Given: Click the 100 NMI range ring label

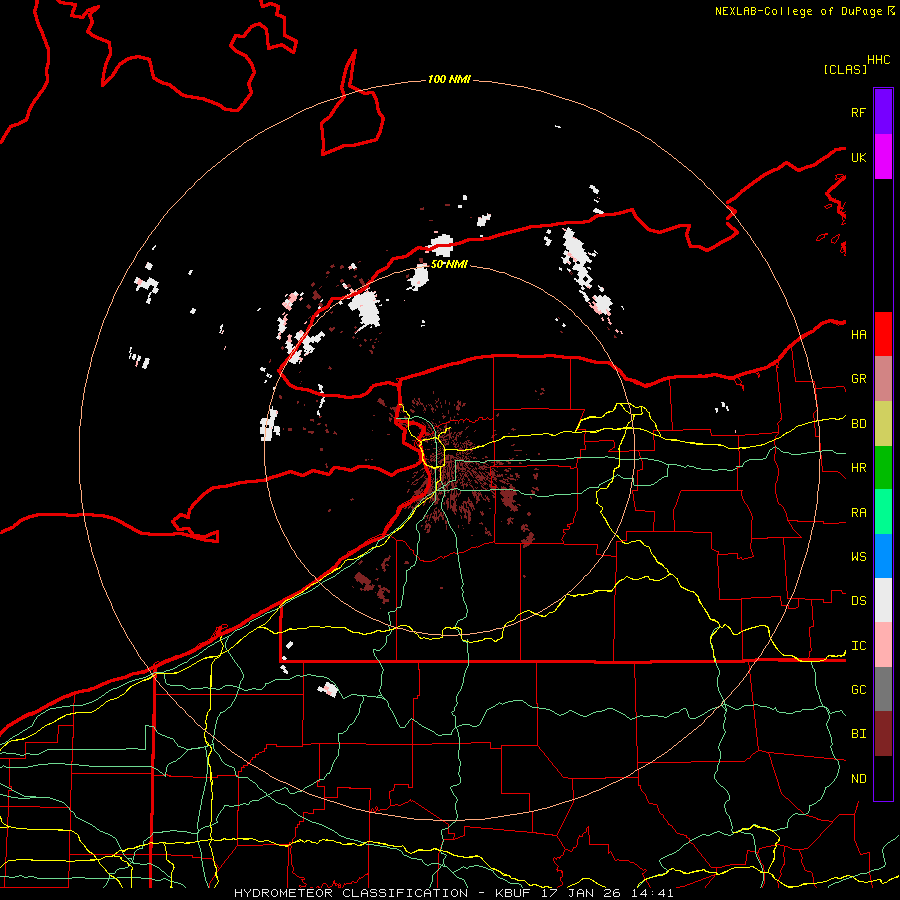Looking at the screenshot, I should (x=449, y=79).
